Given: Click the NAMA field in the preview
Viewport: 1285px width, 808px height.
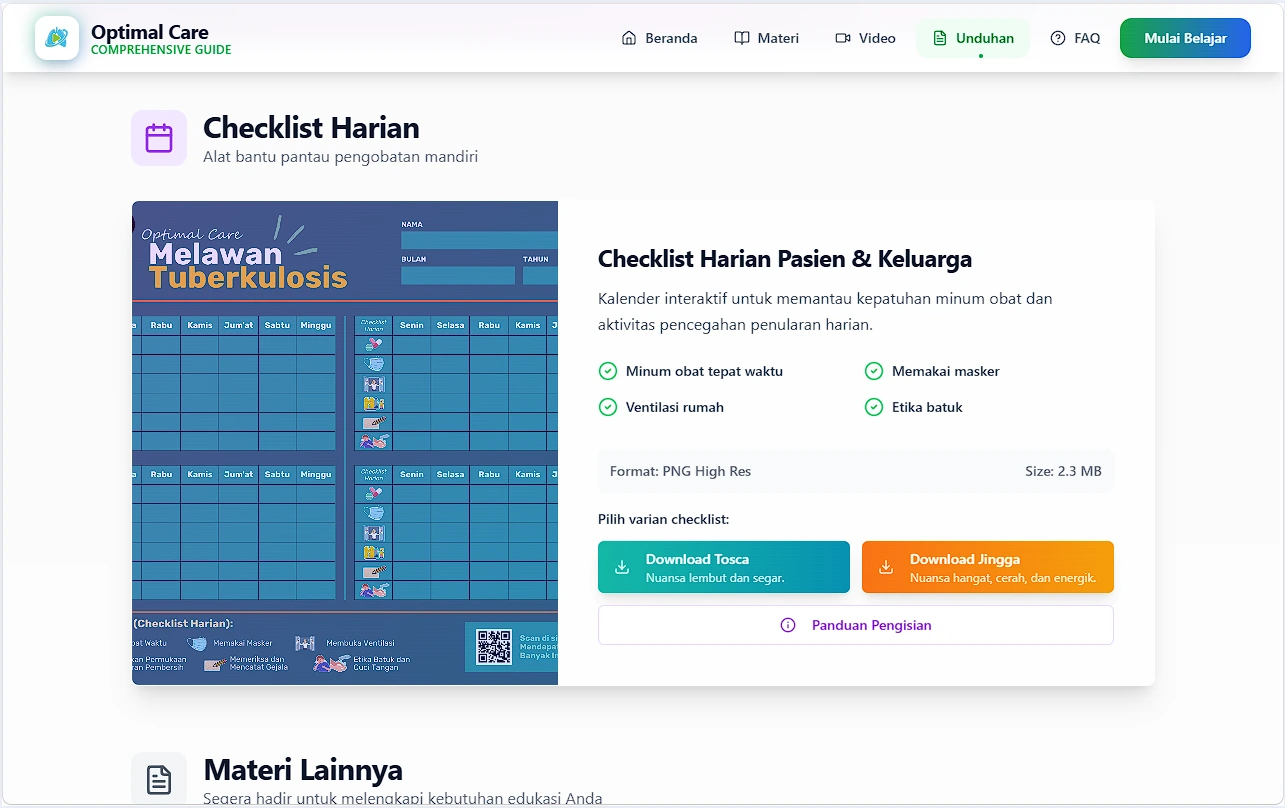Looking at the screenshot, I should [479, 240].
